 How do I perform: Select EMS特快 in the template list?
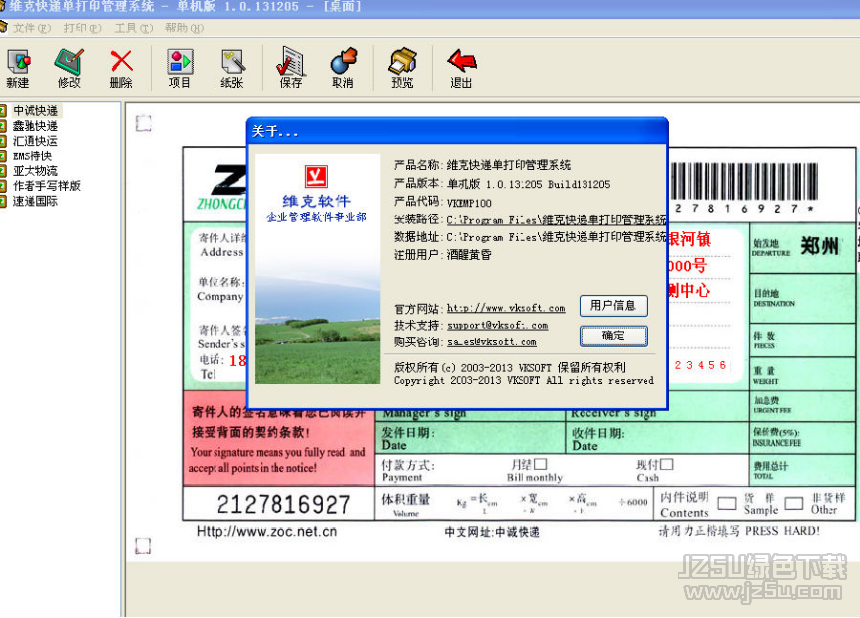click(x=33, y=156)
